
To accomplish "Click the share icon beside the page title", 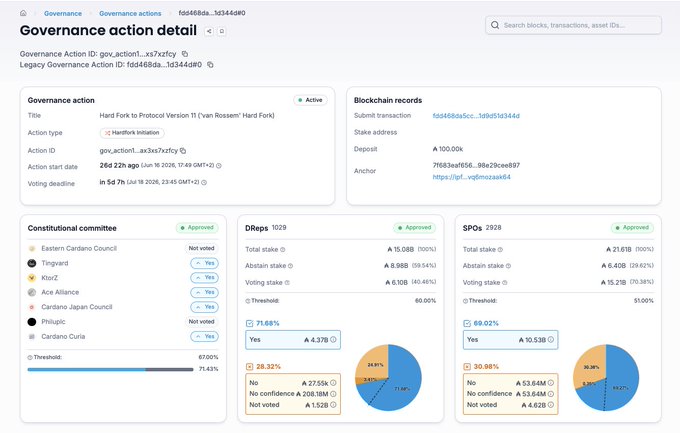I will (x=209, y=31).
